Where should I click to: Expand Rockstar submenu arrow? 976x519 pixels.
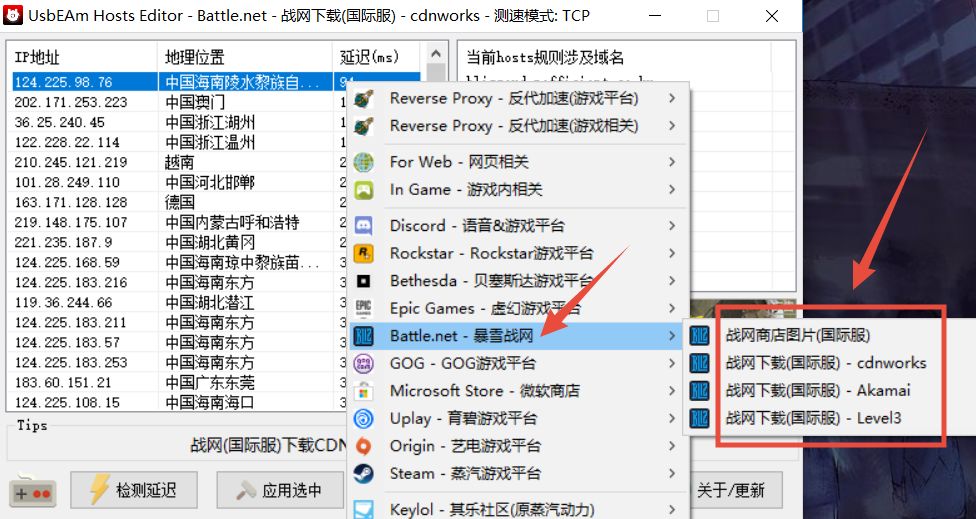click(672, 253)
